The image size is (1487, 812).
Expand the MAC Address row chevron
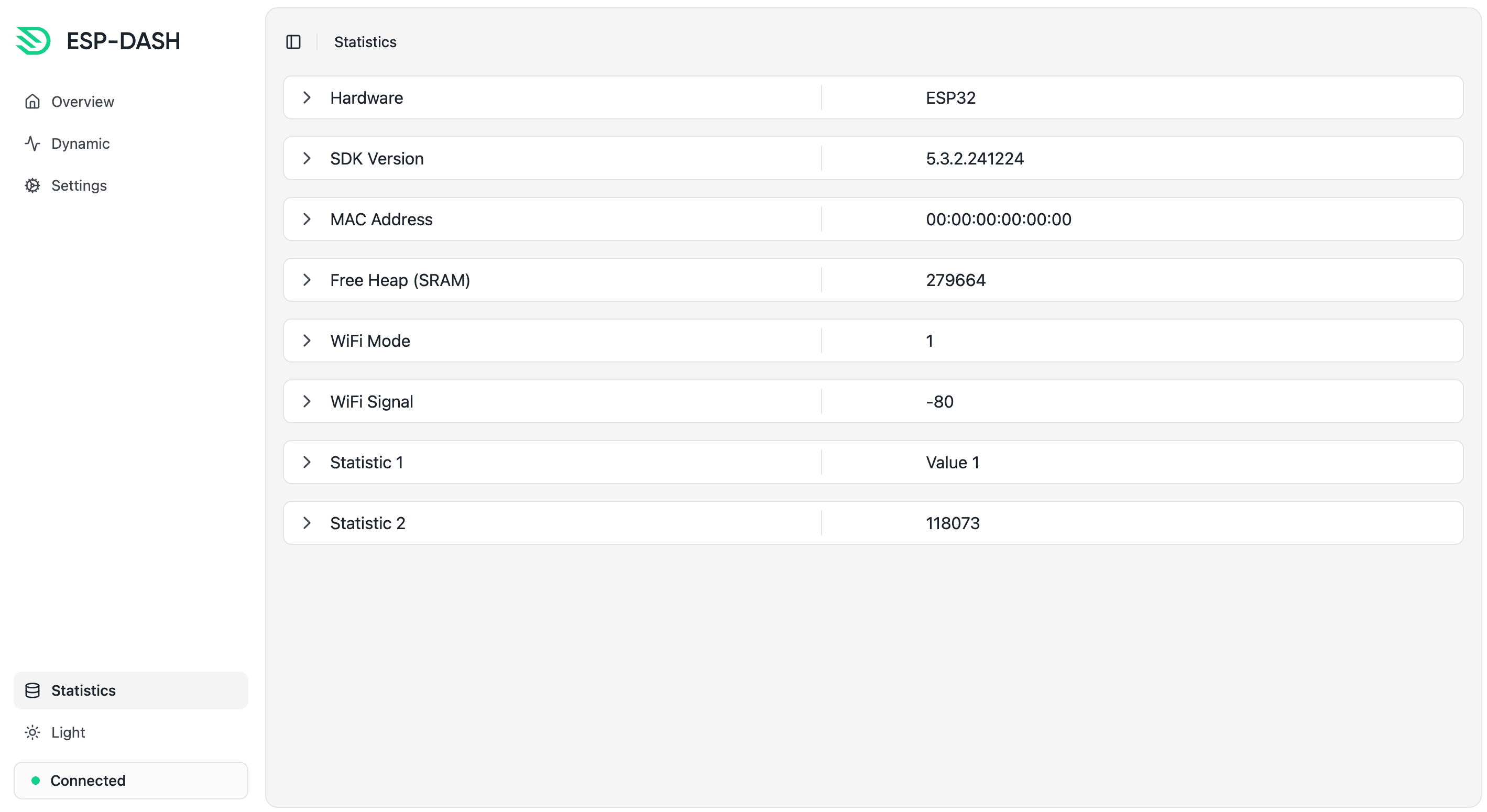pyautogui.click(x=307, y=220)
